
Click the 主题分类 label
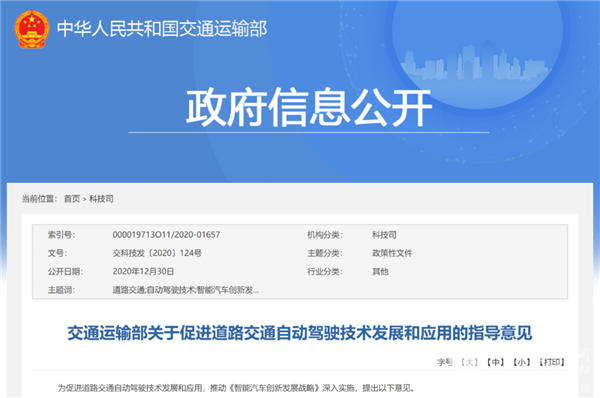click(325, 253)
